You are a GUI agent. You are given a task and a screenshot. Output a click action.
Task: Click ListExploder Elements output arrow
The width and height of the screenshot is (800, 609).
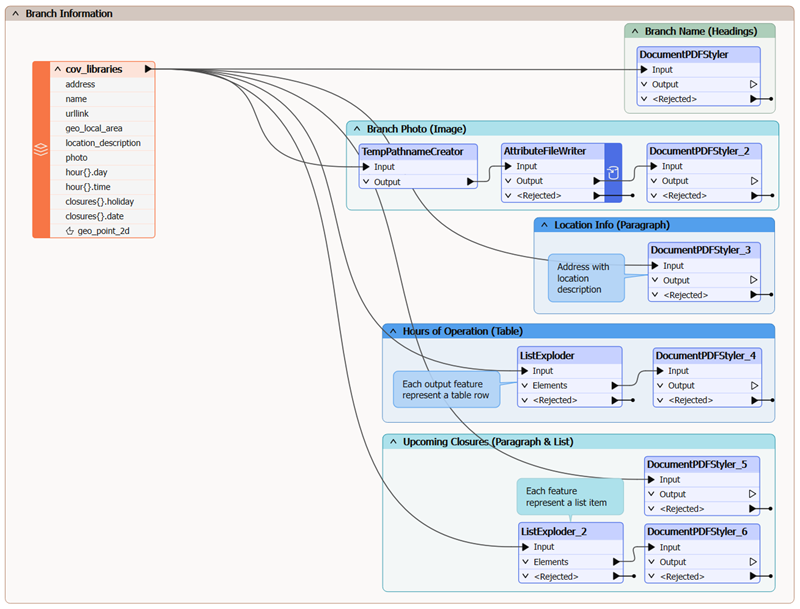(x=615, y=386)
